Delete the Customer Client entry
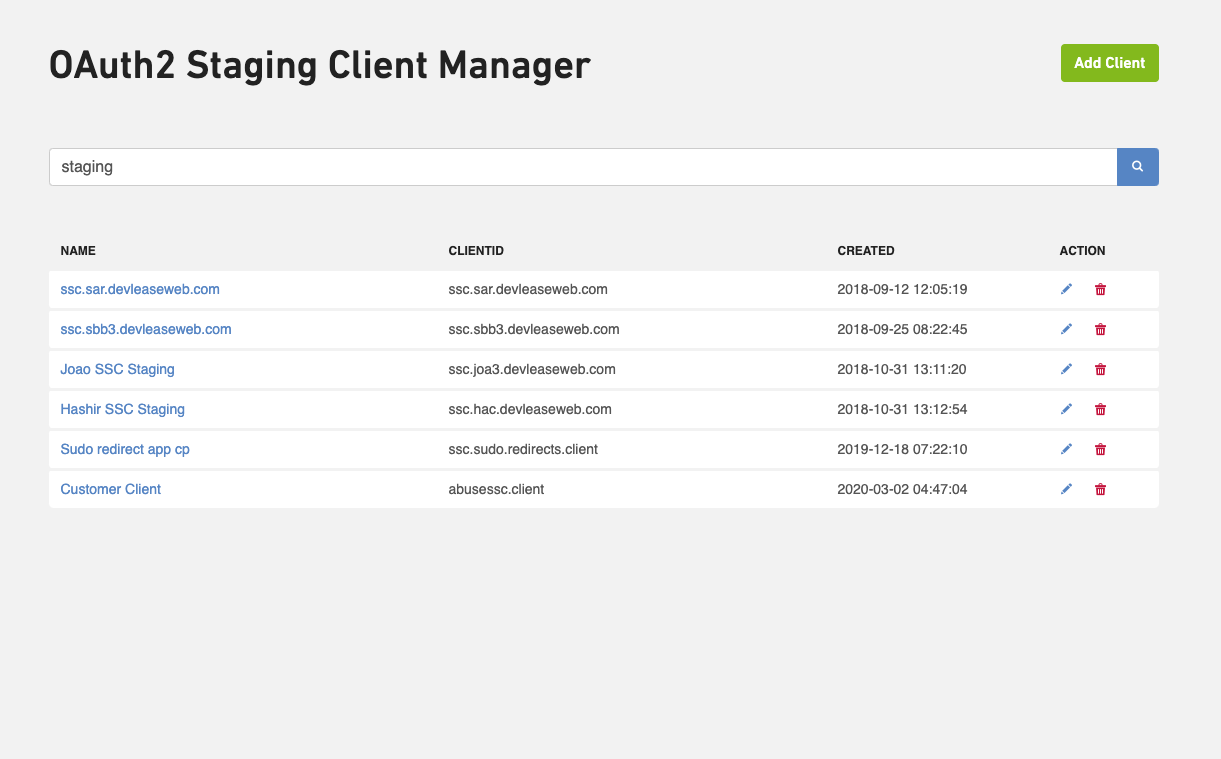Image resolution: width=1221 pixels, height=759 pixels. [x=1100, y=489]
